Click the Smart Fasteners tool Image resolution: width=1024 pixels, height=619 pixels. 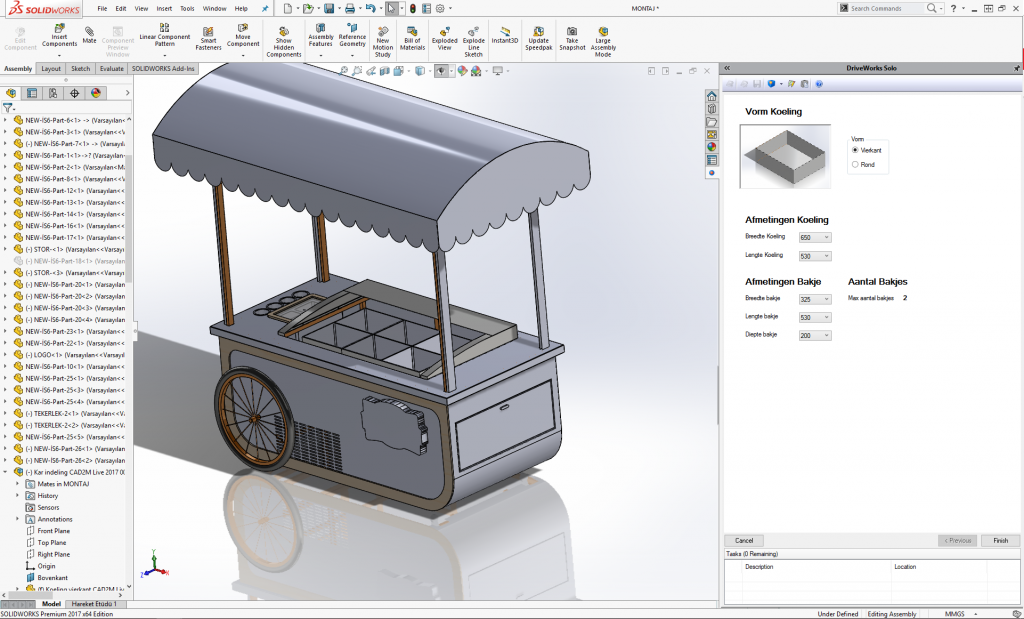click(x=208, y=39)
